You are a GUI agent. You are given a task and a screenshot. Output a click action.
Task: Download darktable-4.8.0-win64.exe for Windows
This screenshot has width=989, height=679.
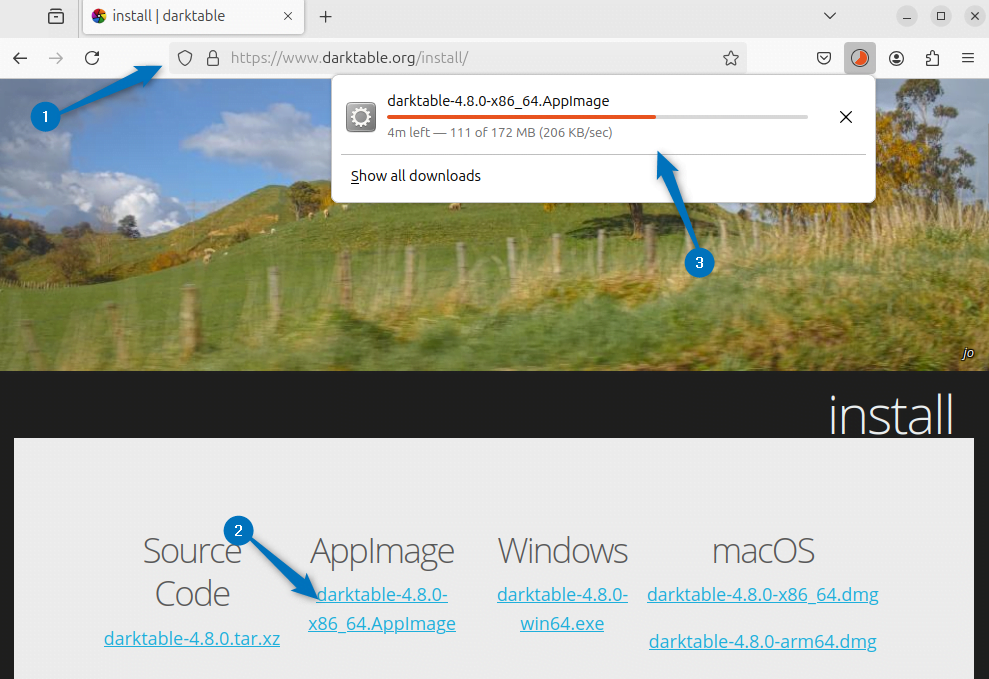[562, 608]
